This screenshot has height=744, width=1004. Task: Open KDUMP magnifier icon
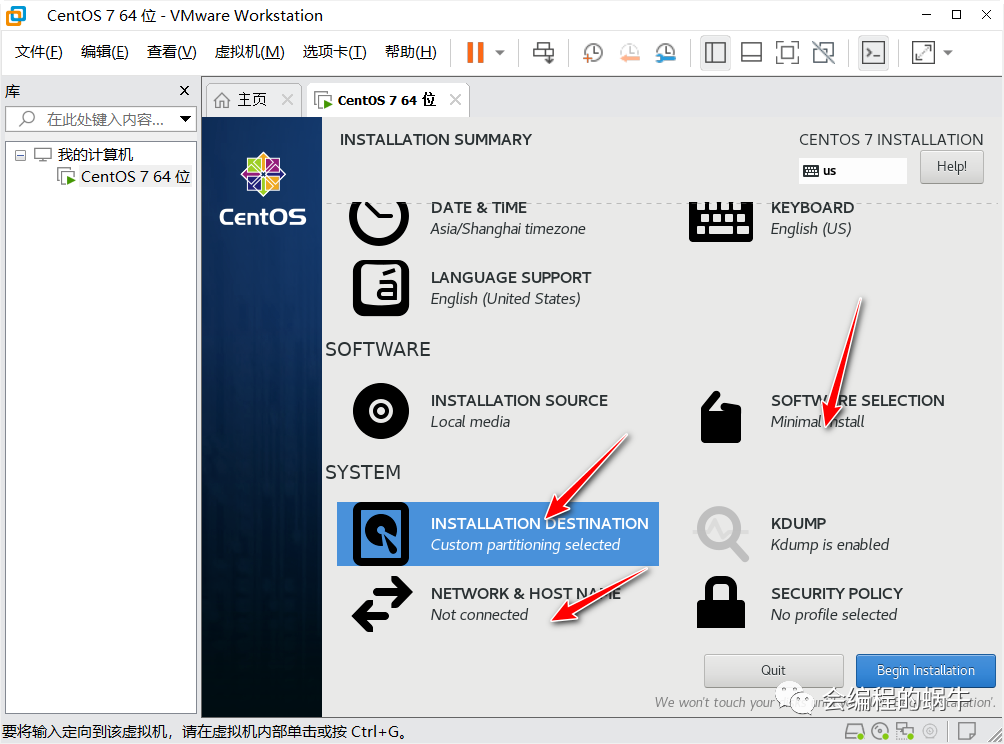coord(721,534)
